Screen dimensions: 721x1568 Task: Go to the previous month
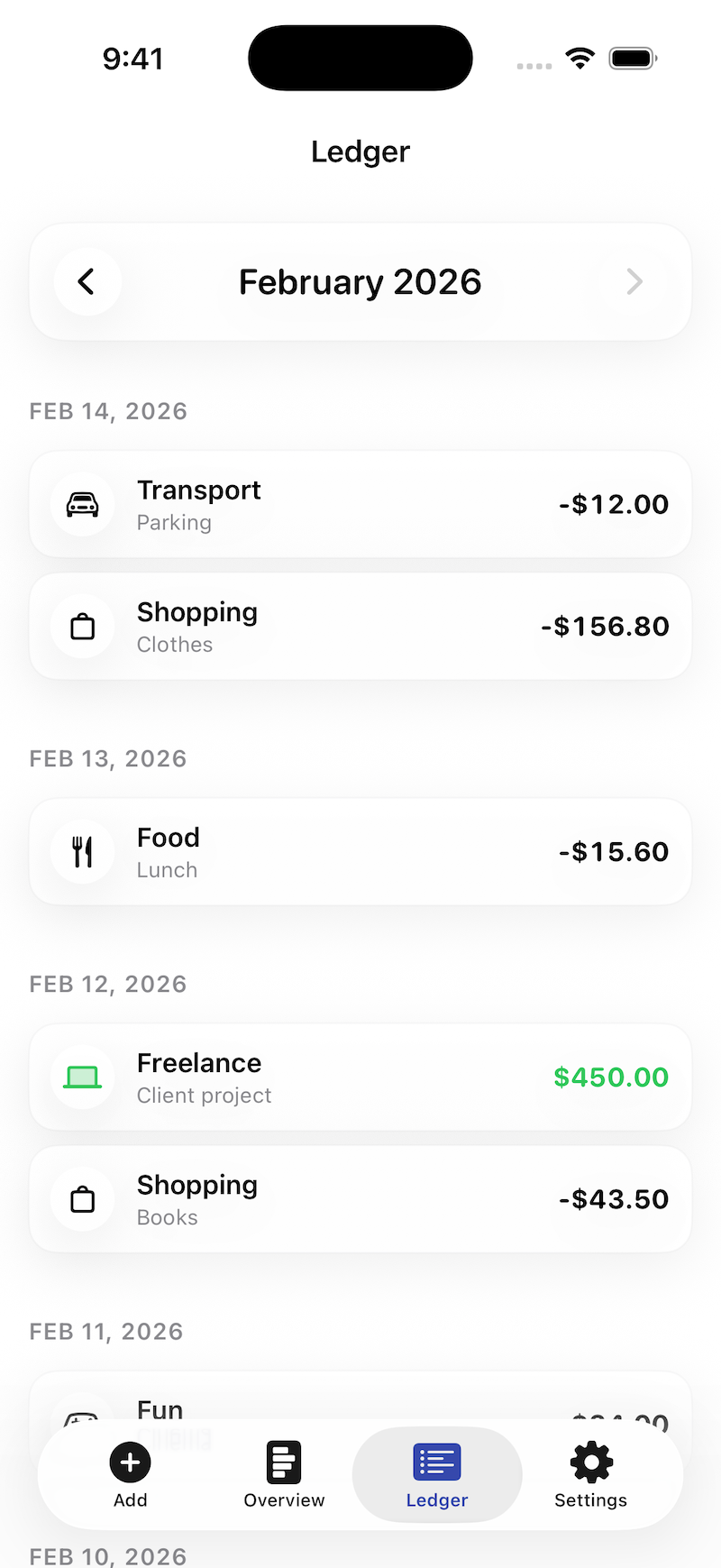tap(87, 282)
